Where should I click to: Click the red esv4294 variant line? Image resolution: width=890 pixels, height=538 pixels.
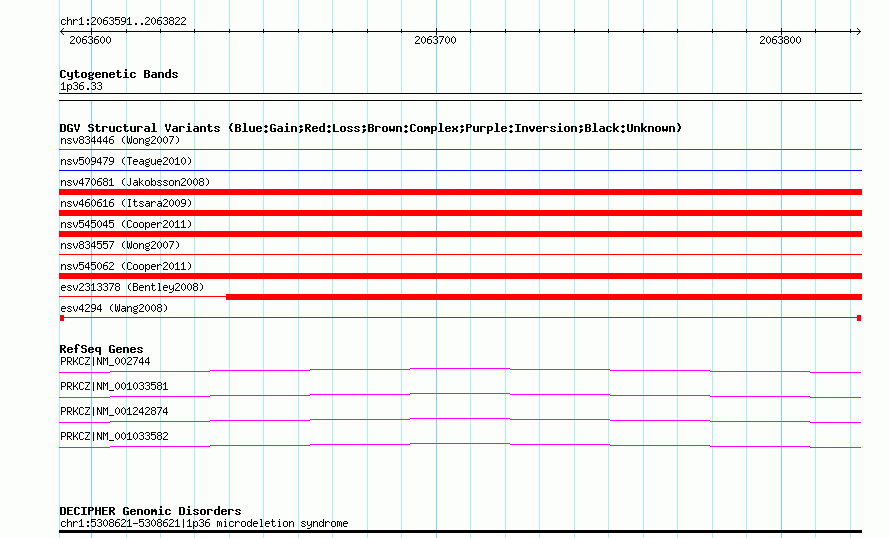[460, 318]
